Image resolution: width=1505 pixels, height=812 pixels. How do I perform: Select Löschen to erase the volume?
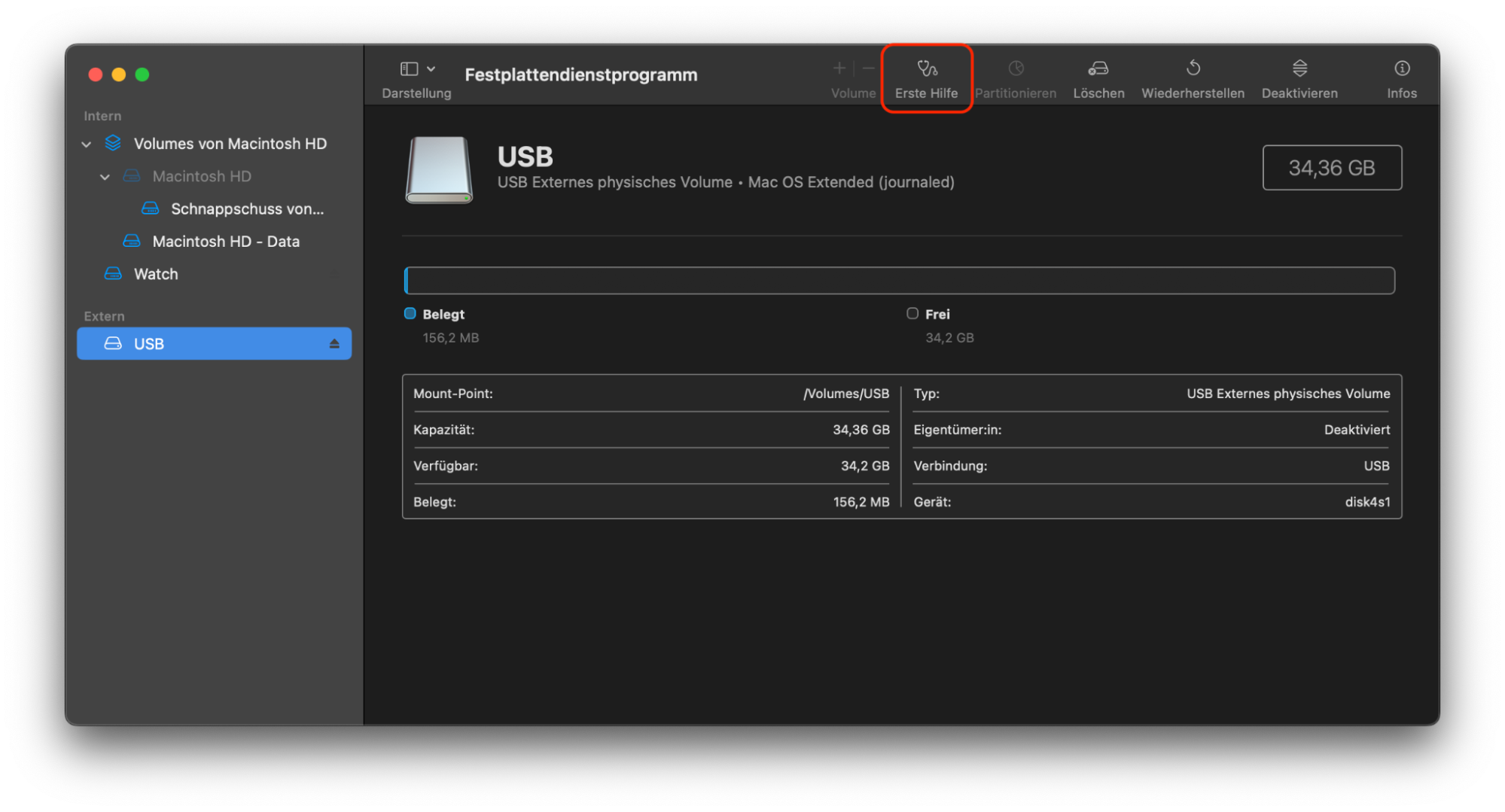[1098, 78]
